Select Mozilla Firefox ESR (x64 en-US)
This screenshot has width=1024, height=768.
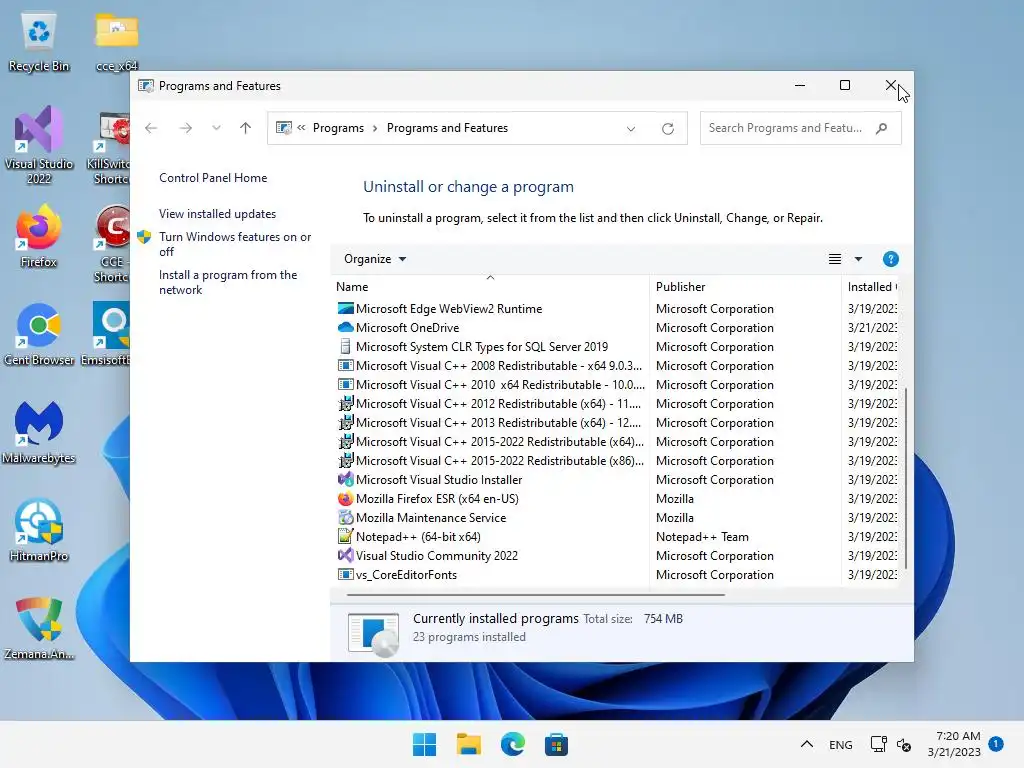pyautogui.click(x=615, y=498)
